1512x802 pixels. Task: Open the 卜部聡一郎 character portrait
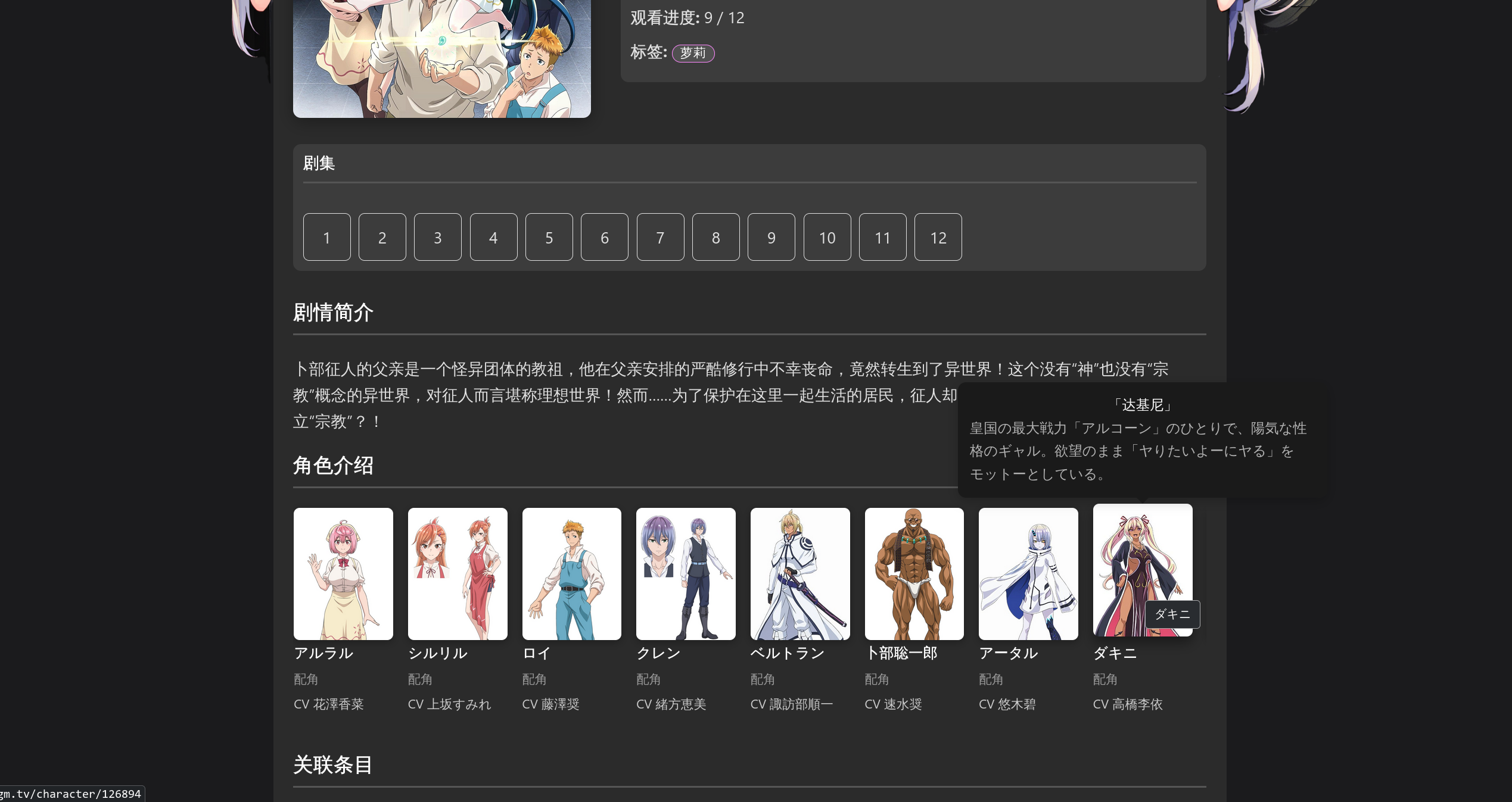[914, 573]
